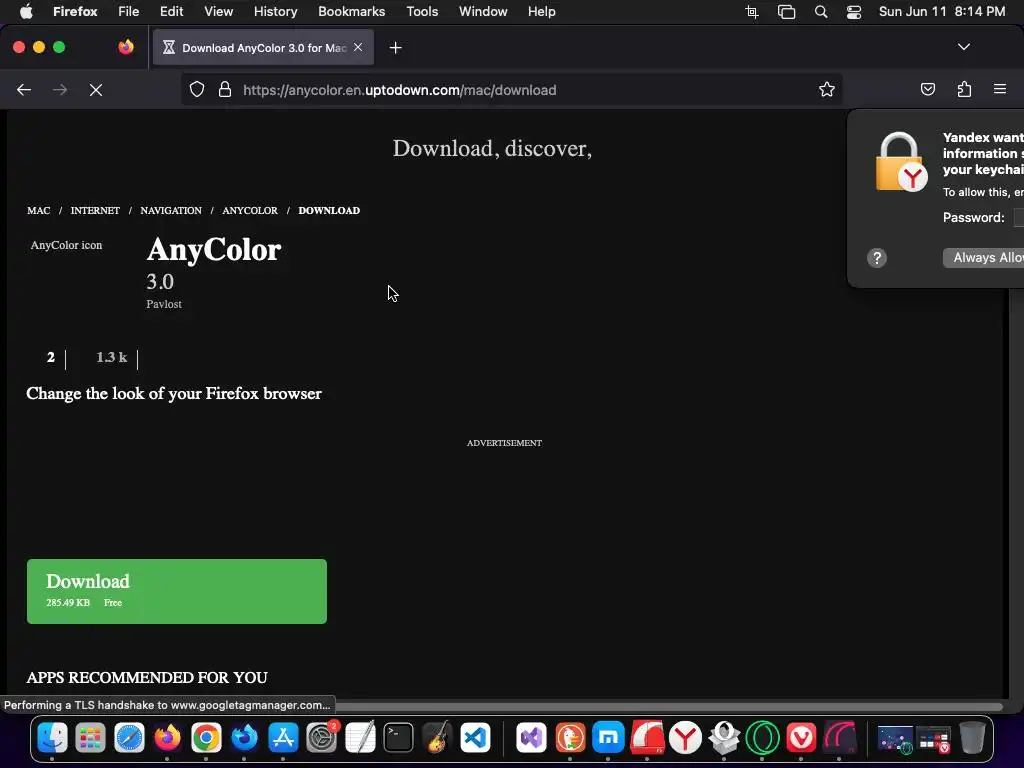Open the Firefox extensions panel
The width and height of the screenshot is (1024, 768).
964,89
